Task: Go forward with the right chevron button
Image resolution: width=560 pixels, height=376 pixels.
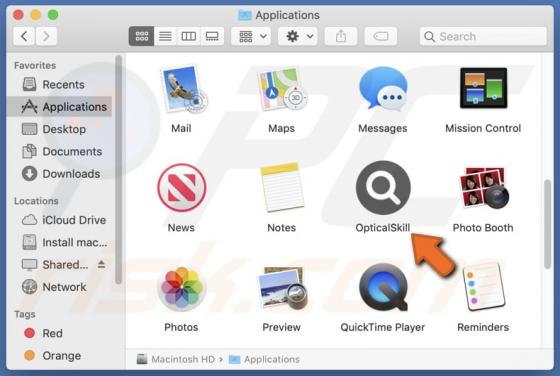Action: (46, 36)
